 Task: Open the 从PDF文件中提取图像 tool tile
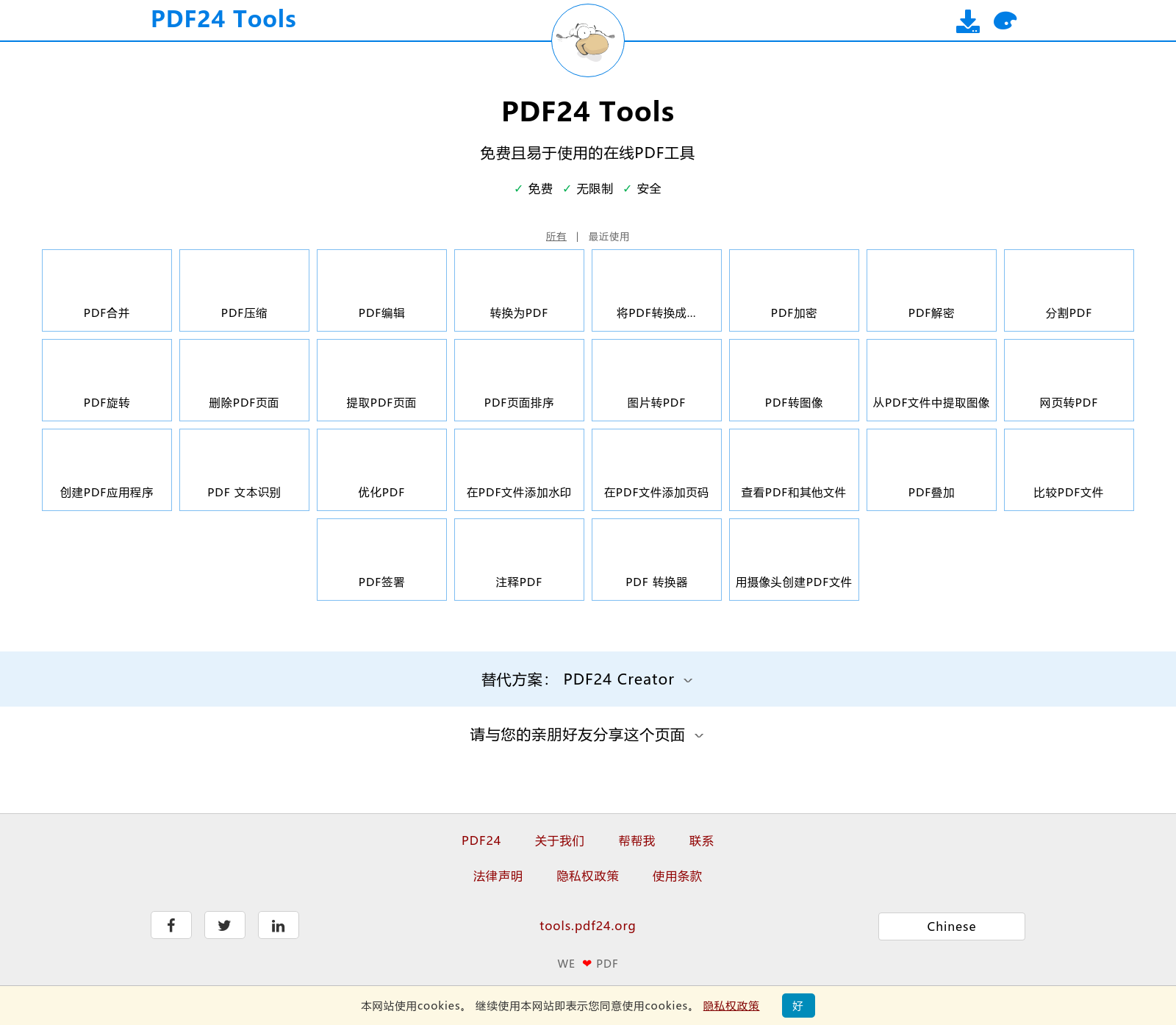click(x=931, y=380)
